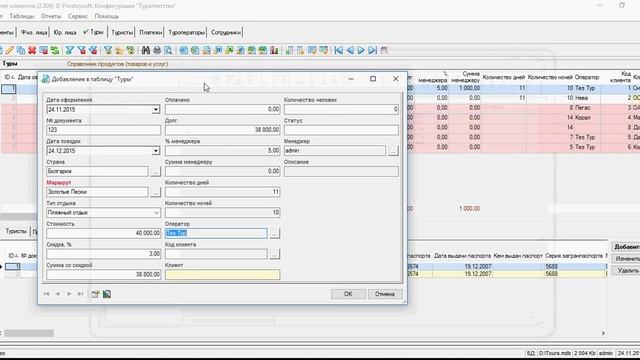Click into the yellow Клиент field
Image resolution: width=640 pixels, height=360 pixels.
[x=222, y=274]
